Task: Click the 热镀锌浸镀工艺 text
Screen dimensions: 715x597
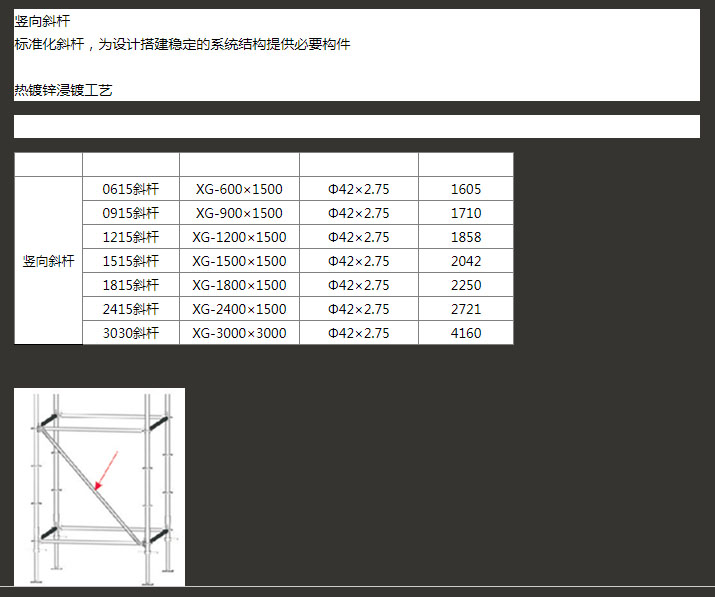Action: tap(63, 90)
